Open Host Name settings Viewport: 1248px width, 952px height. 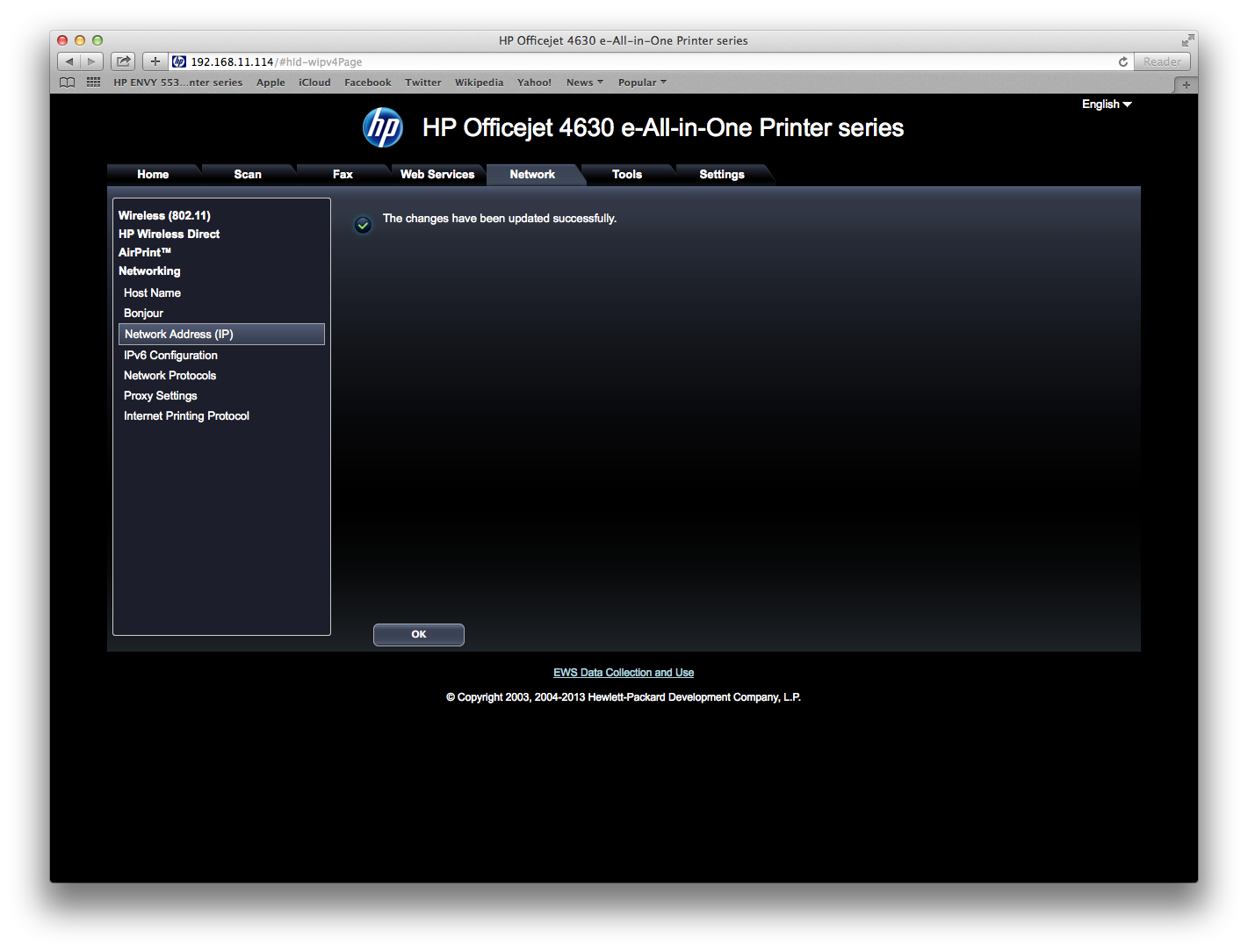[x=152, y=292]
